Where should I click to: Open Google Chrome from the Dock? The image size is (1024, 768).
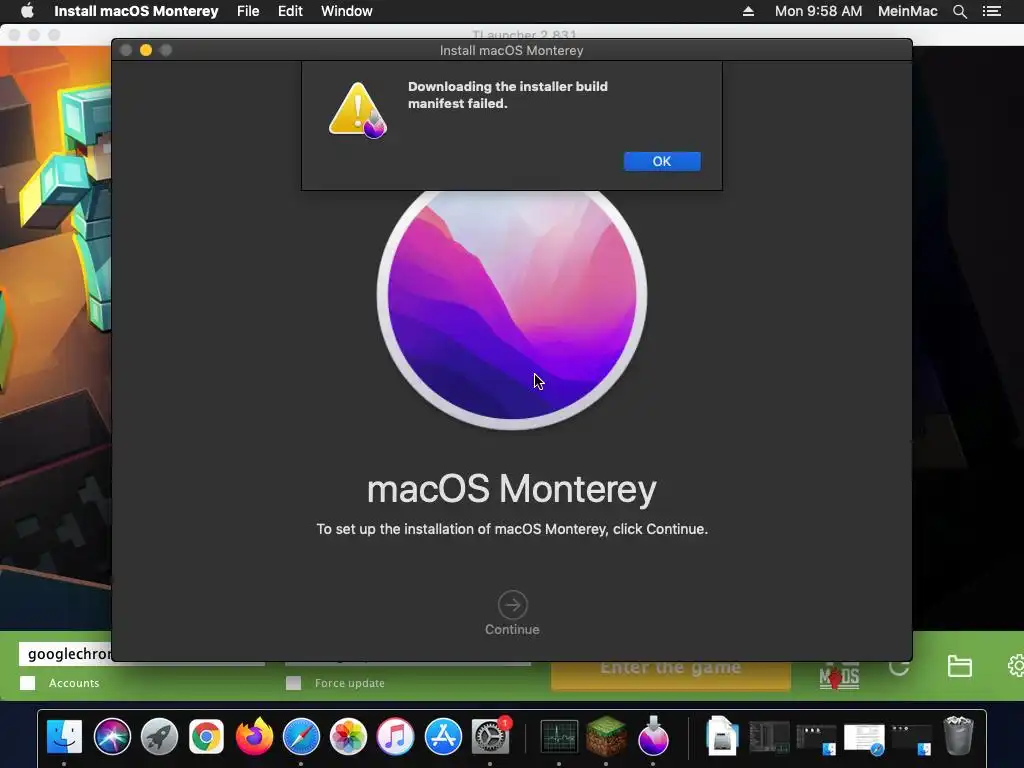click(206, 737)
